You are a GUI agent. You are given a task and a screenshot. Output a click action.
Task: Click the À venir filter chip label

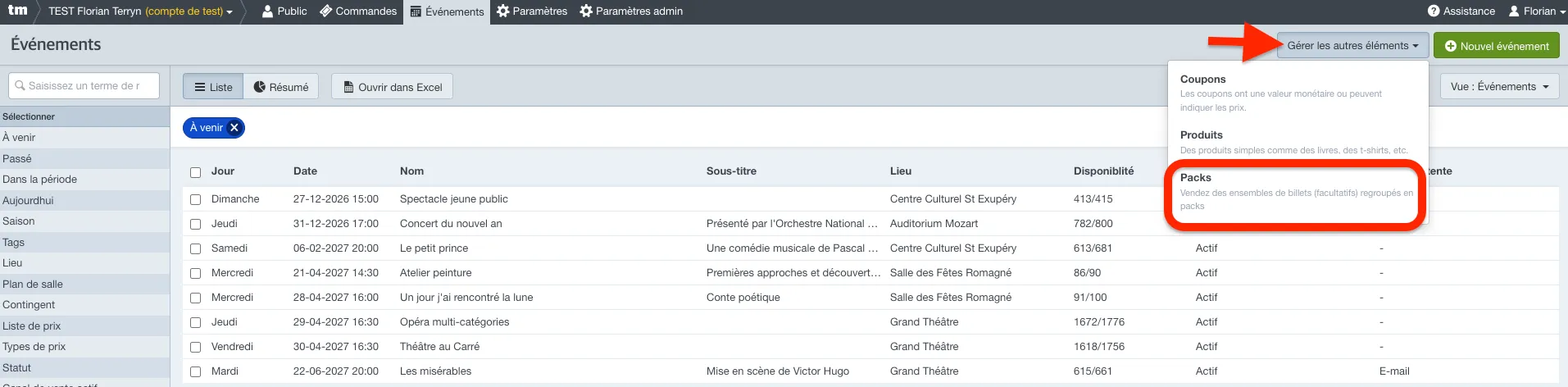point(207,128)
